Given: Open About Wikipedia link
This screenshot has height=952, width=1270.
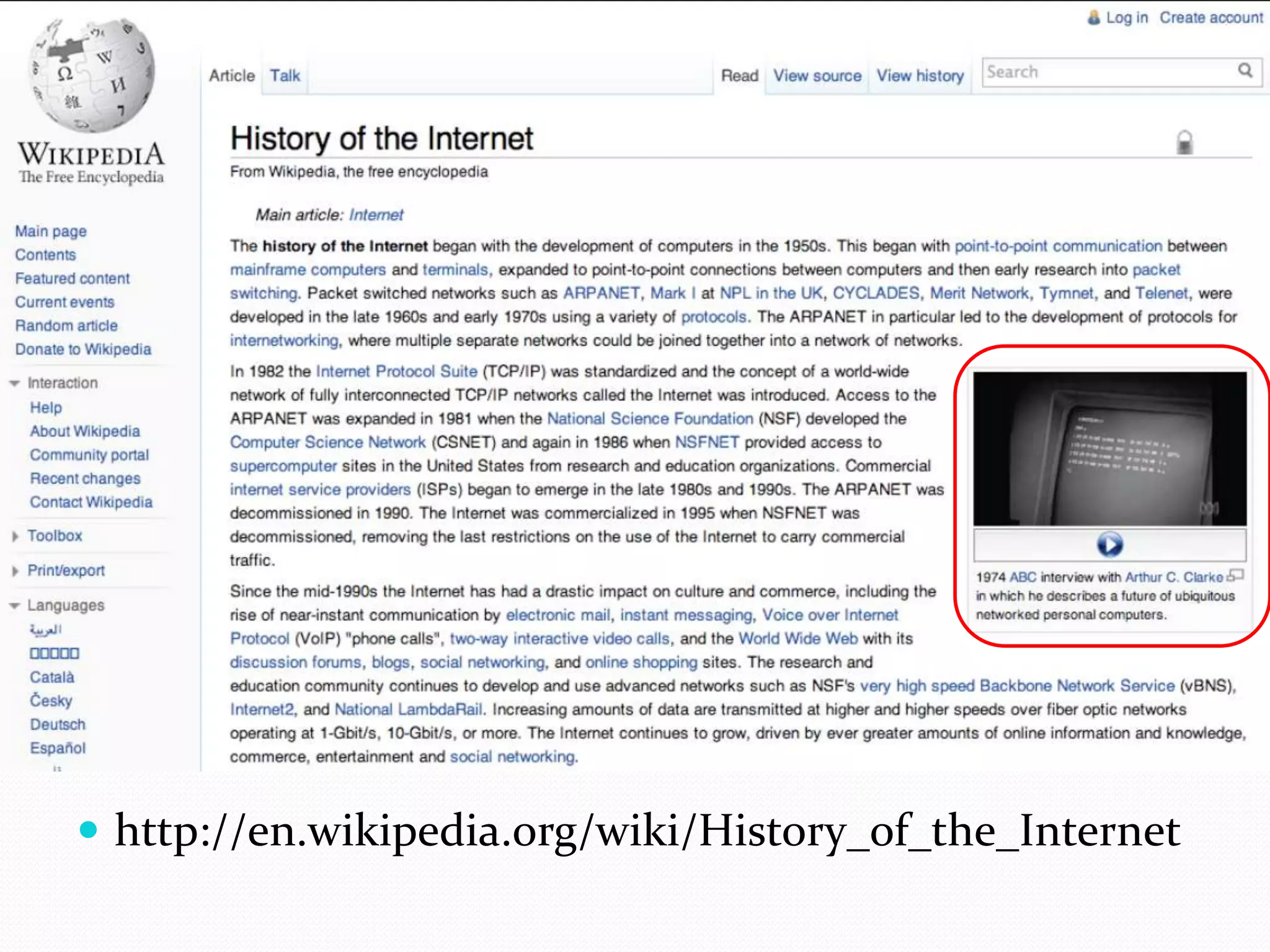Looking at the screenshot, I should tap(85, 431).
